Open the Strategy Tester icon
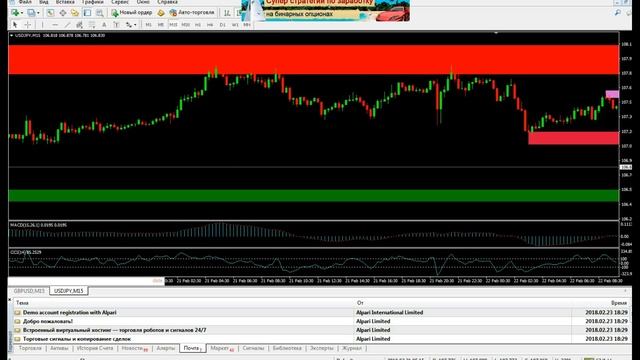Image resolution: width=640 pixels, height=360 pixels. tap(100, 13)
